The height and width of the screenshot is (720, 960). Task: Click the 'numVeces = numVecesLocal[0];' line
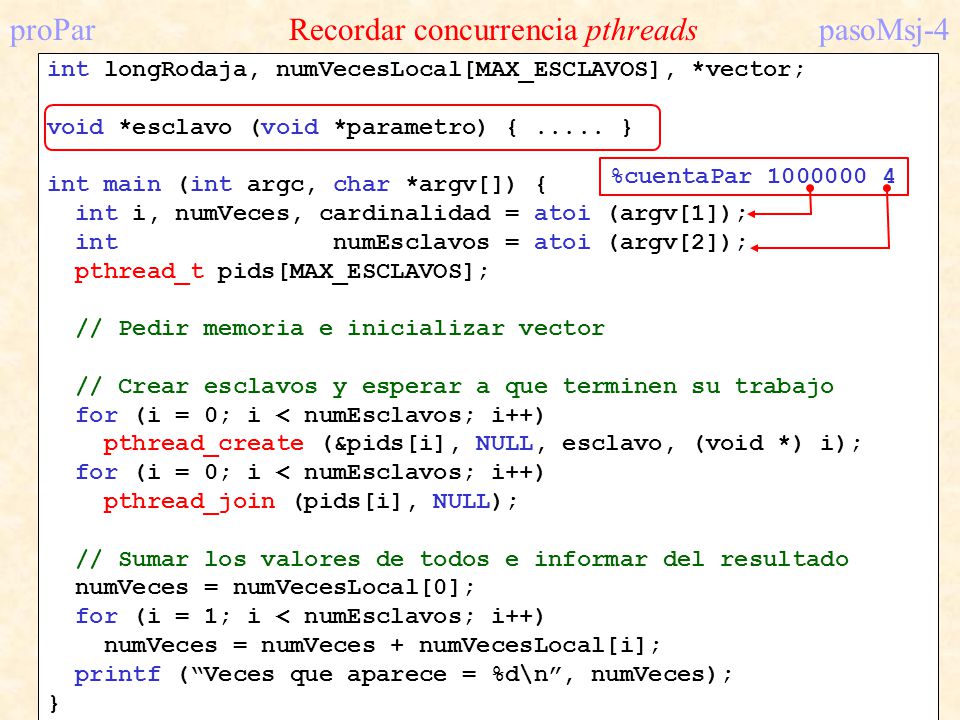tap(275, 588)
